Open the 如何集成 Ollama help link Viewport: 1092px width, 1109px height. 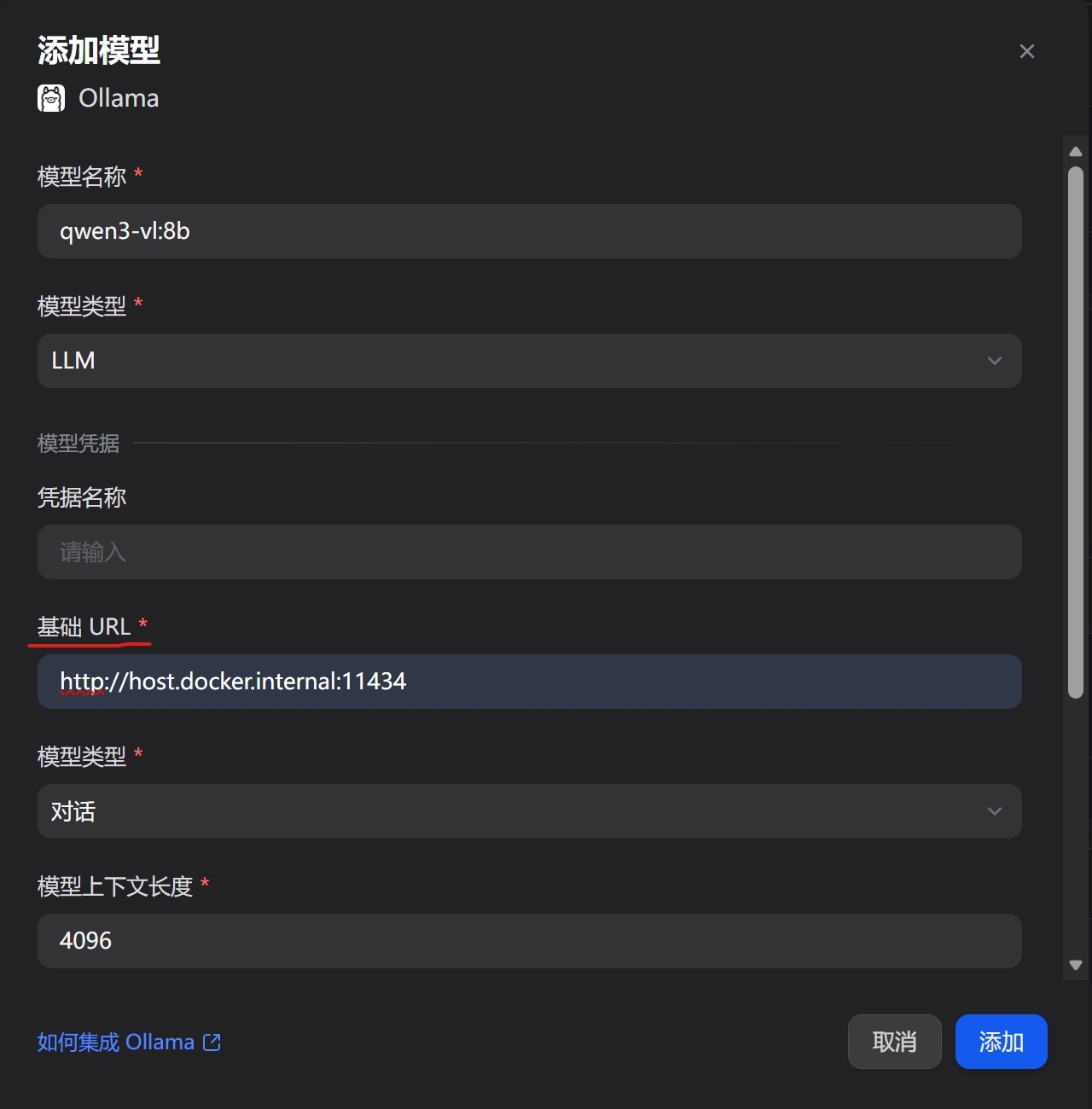click(116, 1042)
